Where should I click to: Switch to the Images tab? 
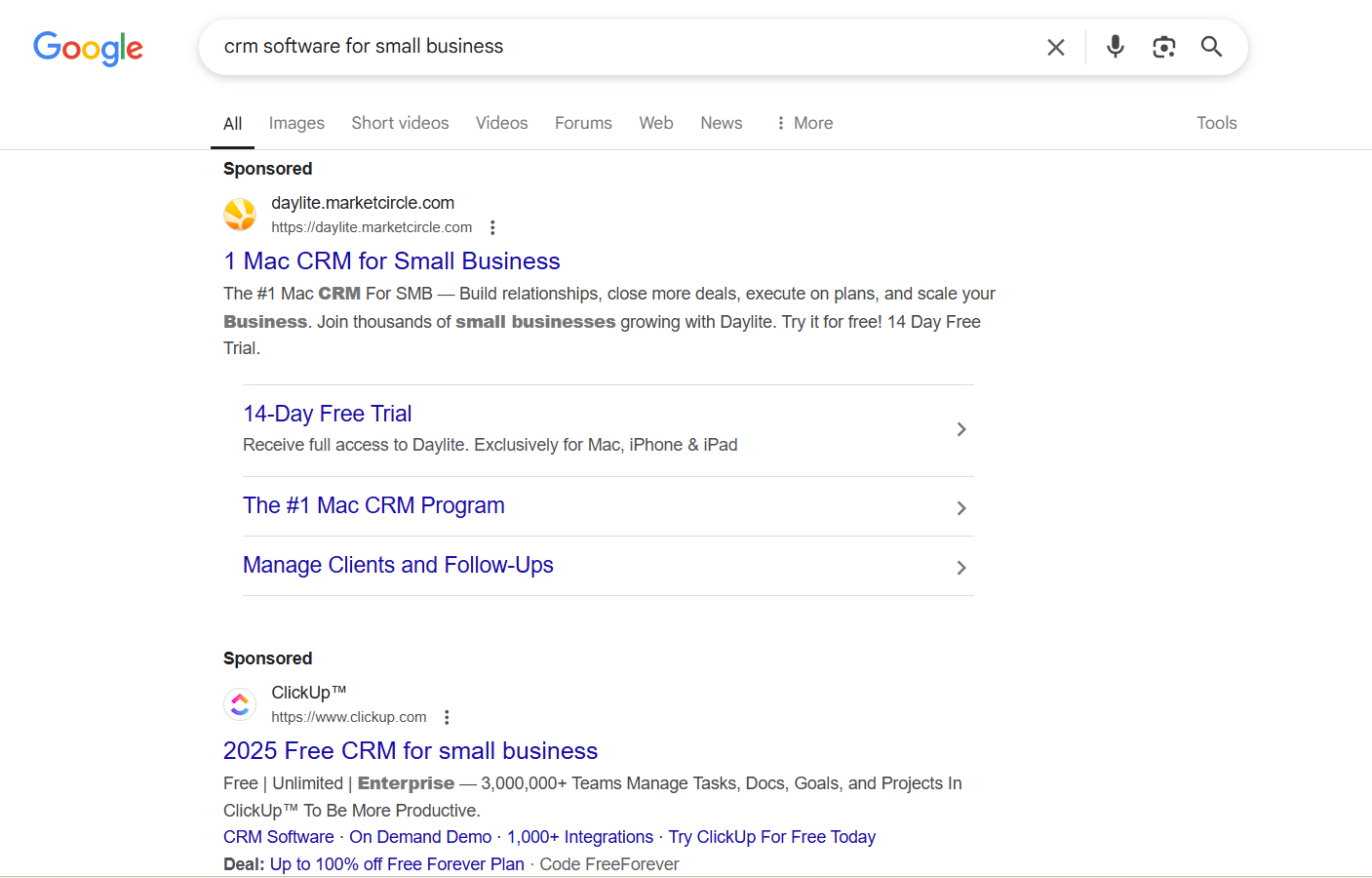(x=296, y=123)
